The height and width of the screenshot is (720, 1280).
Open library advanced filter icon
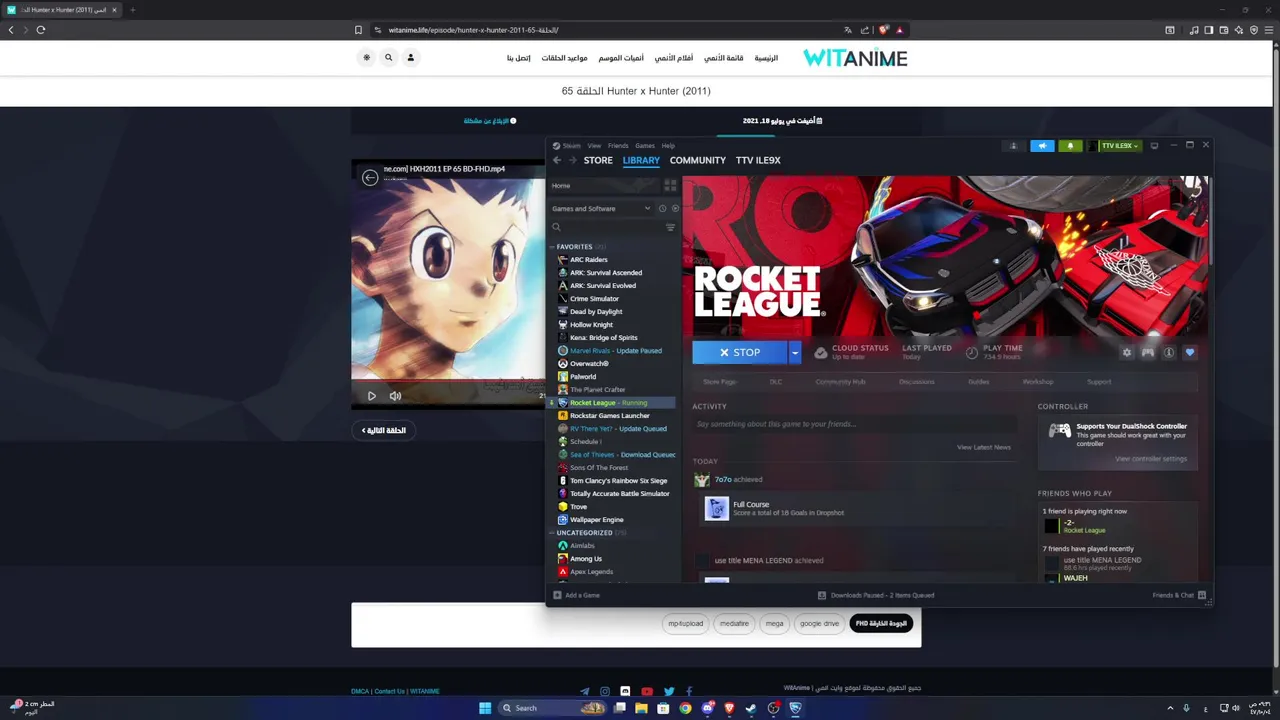[670, 227]
